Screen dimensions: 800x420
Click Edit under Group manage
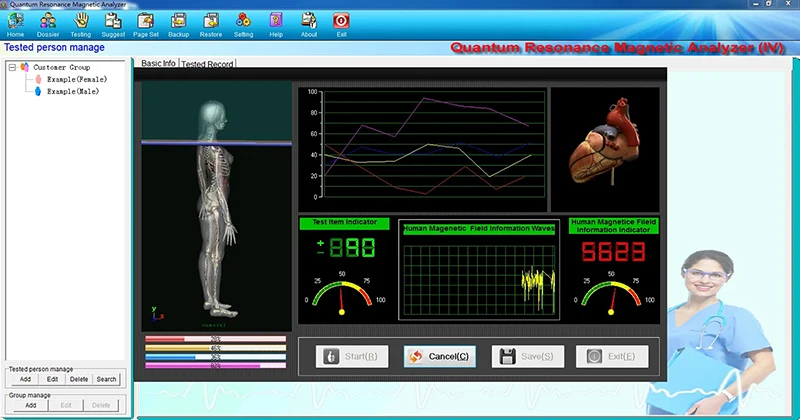(66, 405)
